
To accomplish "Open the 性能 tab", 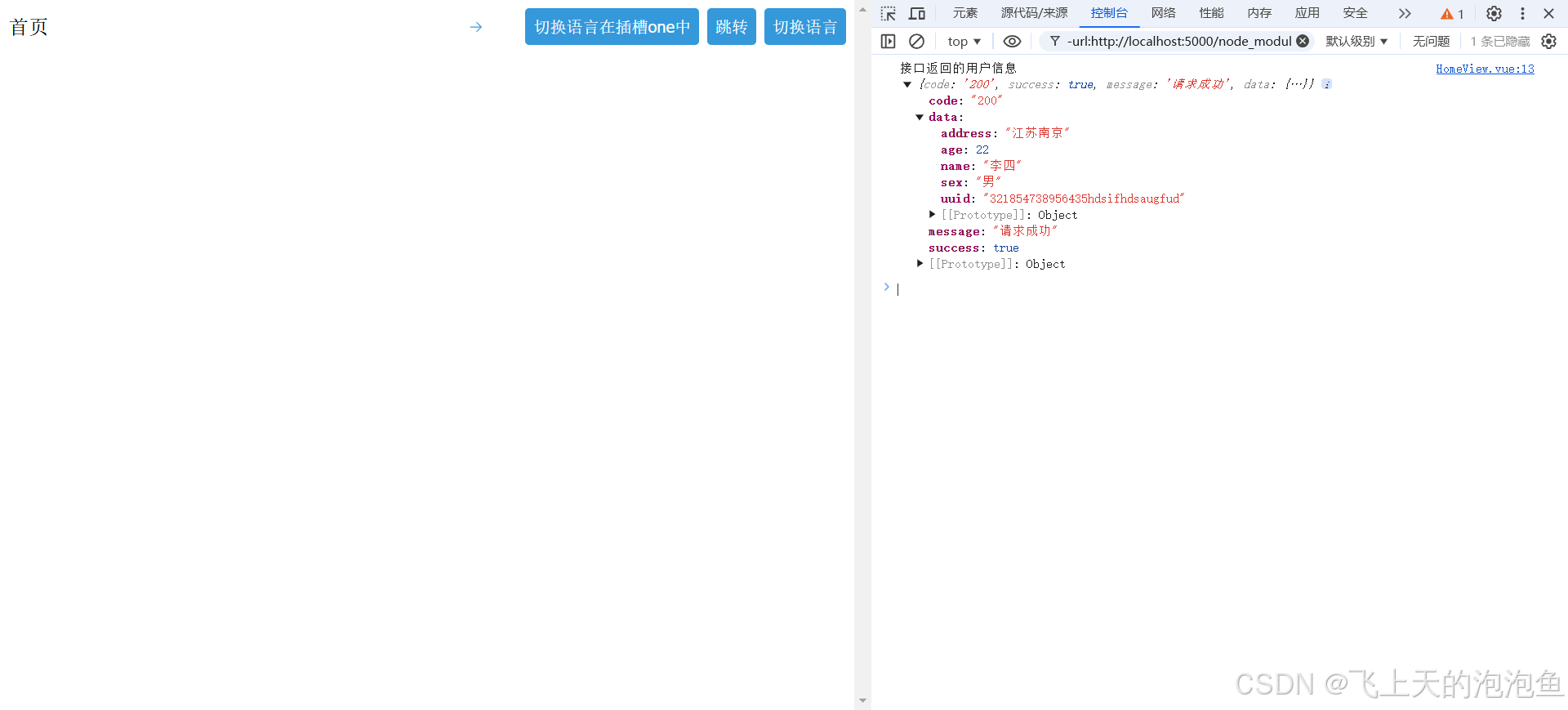I will 1212,13.
